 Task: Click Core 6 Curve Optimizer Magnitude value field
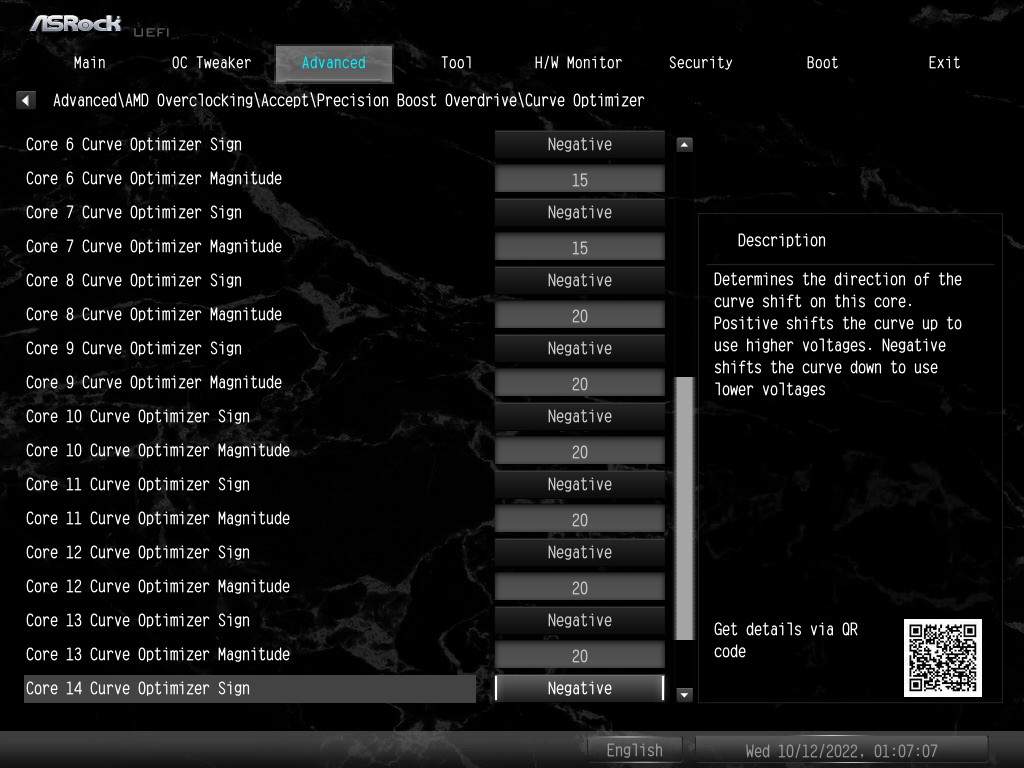tap(580, 179)
